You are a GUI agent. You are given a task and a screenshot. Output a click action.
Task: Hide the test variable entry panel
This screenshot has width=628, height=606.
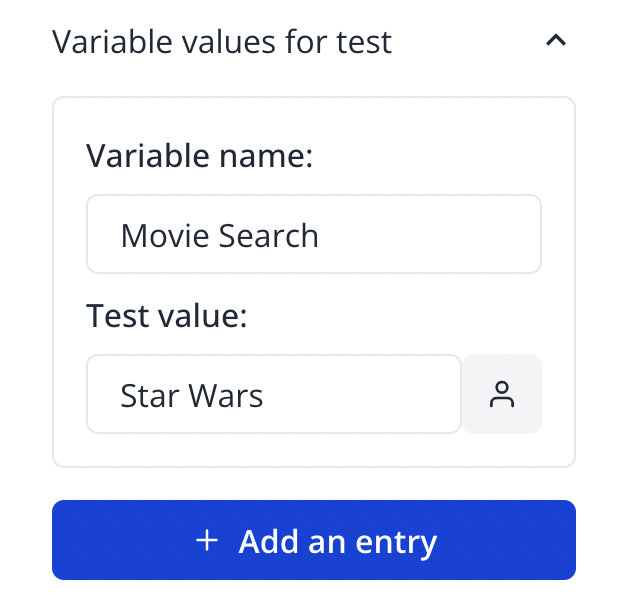click(556, 42)
